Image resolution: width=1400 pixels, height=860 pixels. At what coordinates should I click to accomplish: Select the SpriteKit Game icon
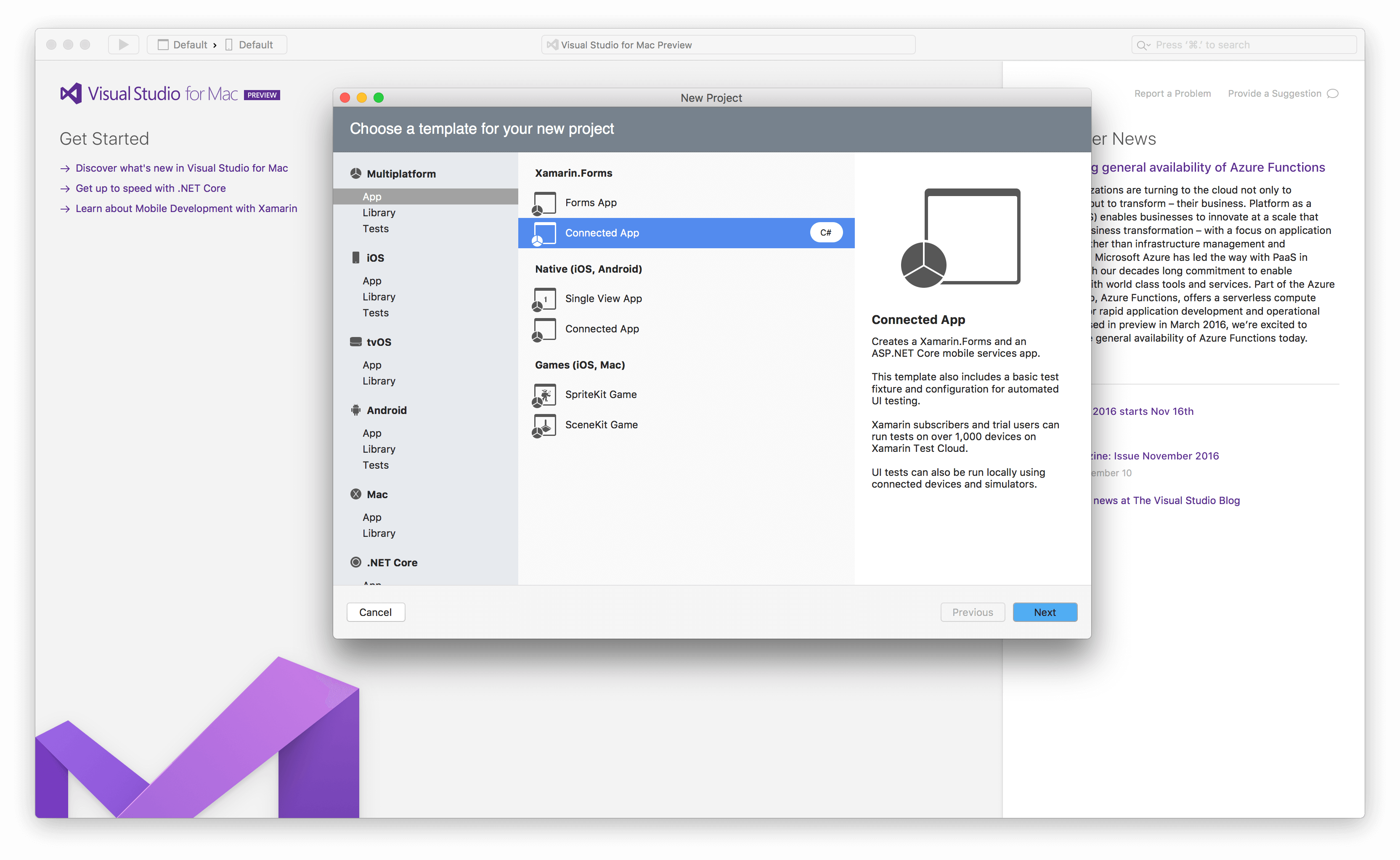click(x=543, y=393)
